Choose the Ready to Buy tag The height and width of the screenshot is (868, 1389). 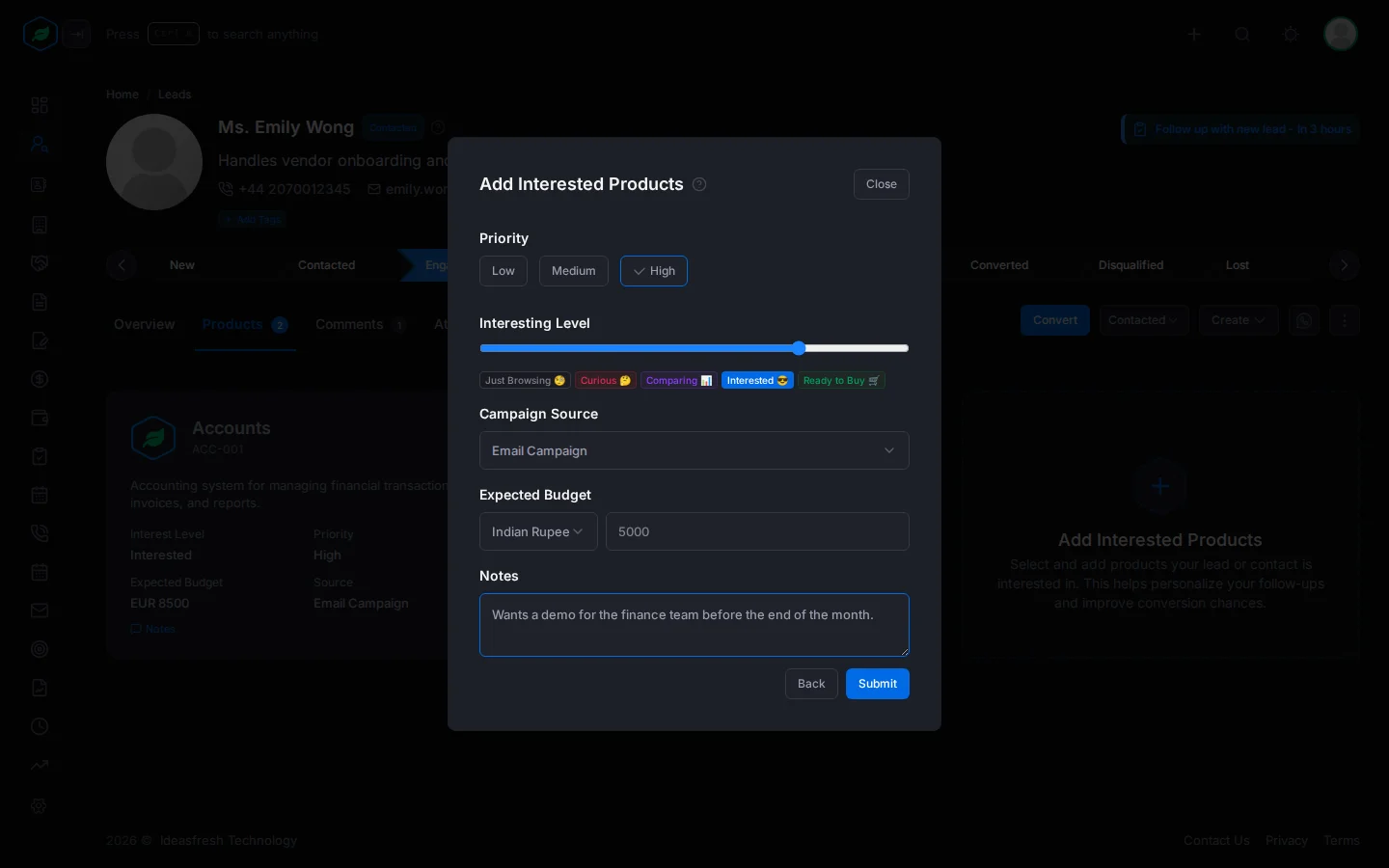point(841,381)
